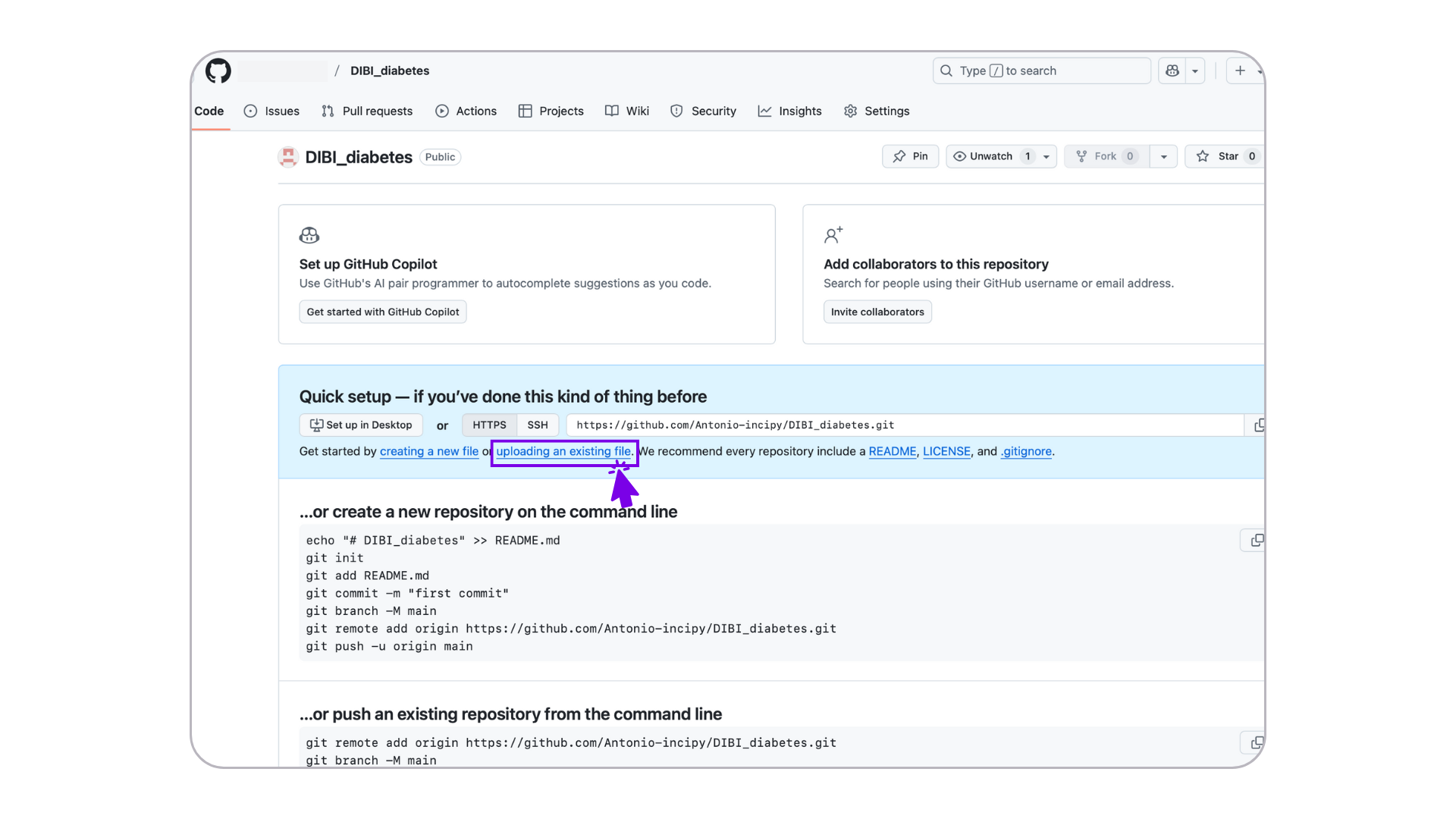Expand the Fork options dropdown arrow
The width and height of the screenshot is (1456, 819).
(1164, 156)
